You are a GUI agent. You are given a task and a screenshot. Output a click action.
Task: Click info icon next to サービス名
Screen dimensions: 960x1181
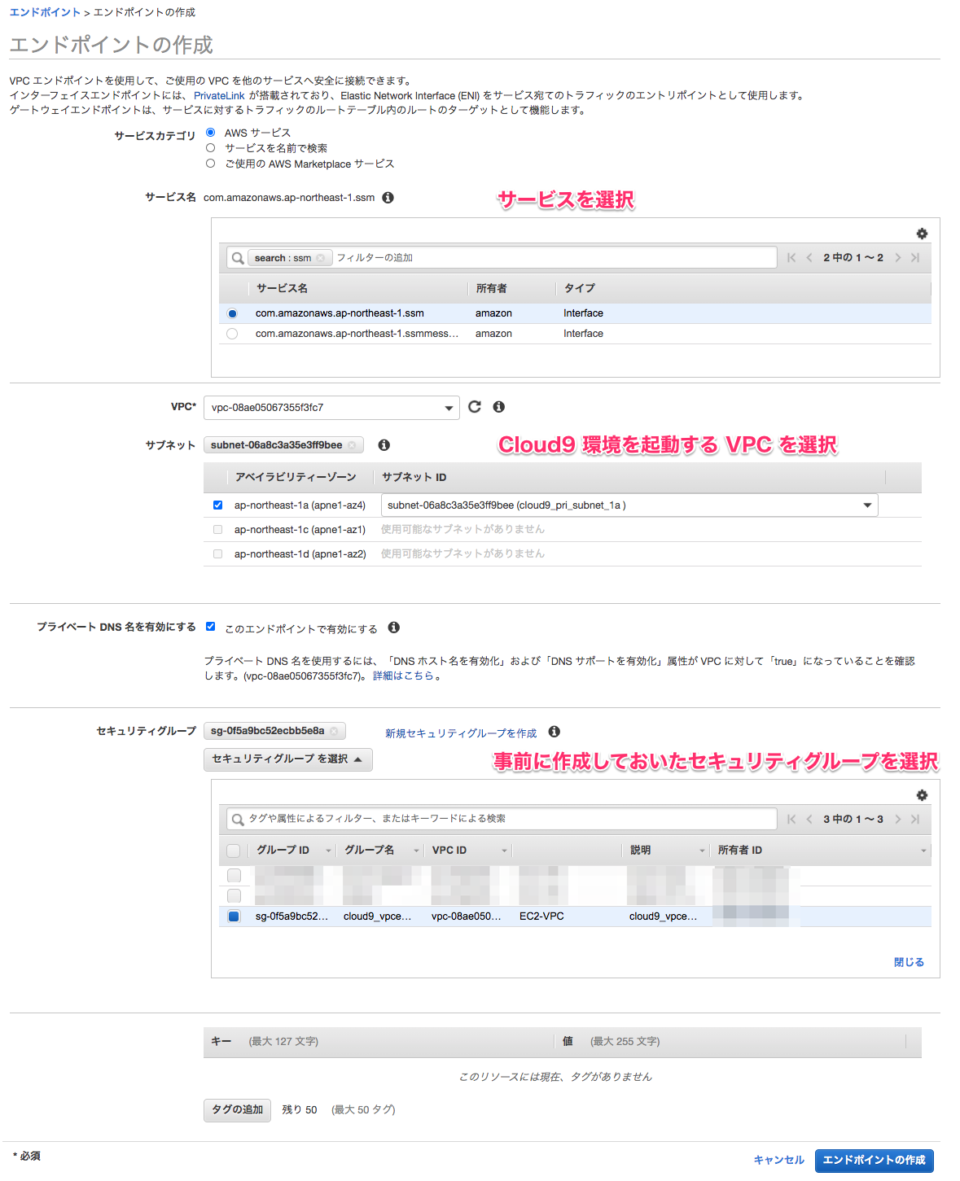click(x=388, y=197)
